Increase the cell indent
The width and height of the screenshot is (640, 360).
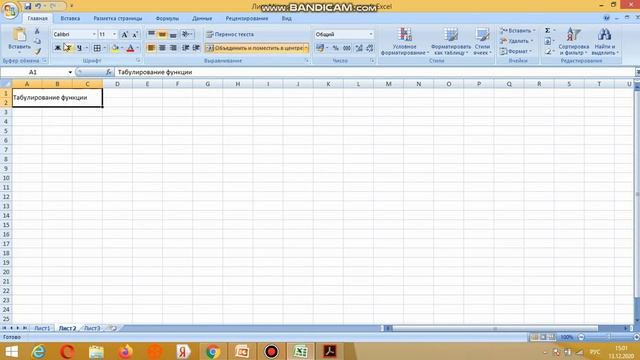tap(196, 48)
